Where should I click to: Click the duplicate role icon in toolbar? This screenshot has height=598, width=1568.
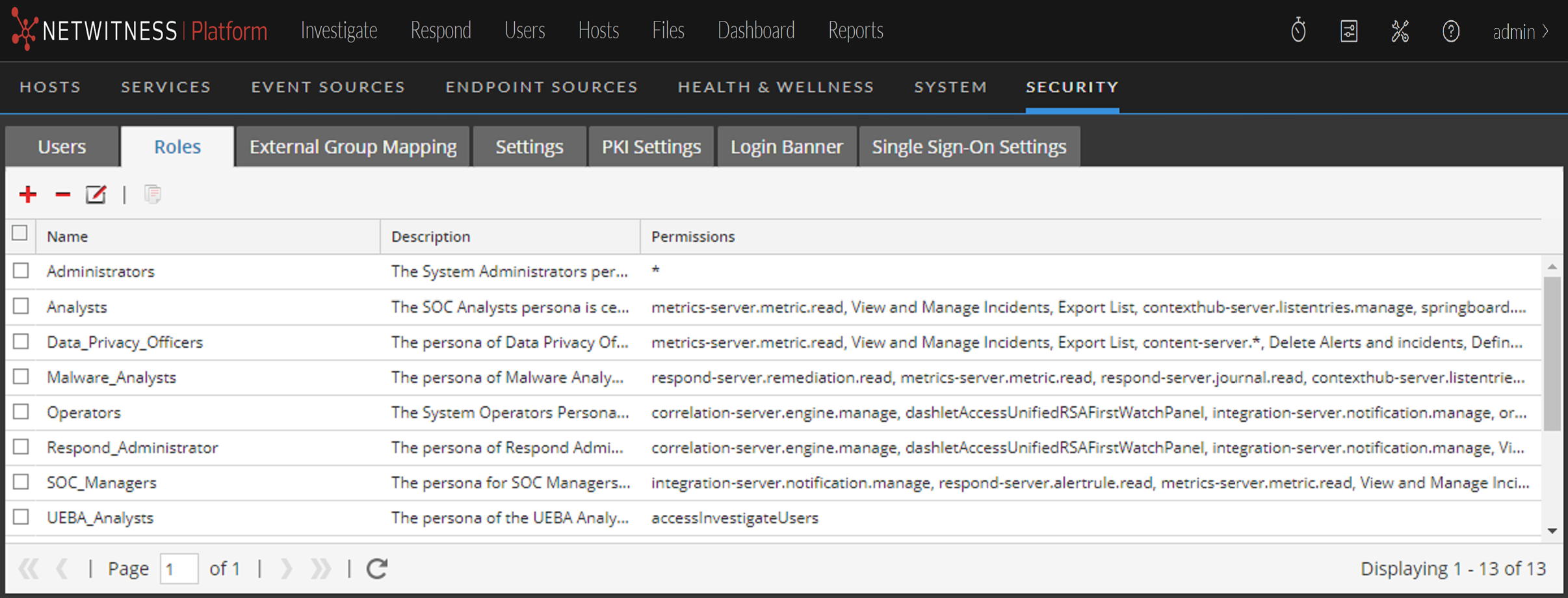coord(153,194)
